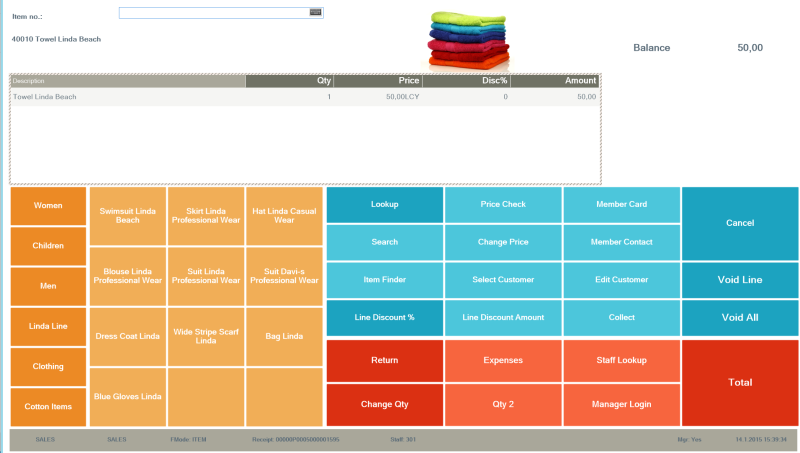The height and width of the screenshot is (453, 800).
Task: Open Item Finder
Action: pyautogui.click(x=384, y=280)
